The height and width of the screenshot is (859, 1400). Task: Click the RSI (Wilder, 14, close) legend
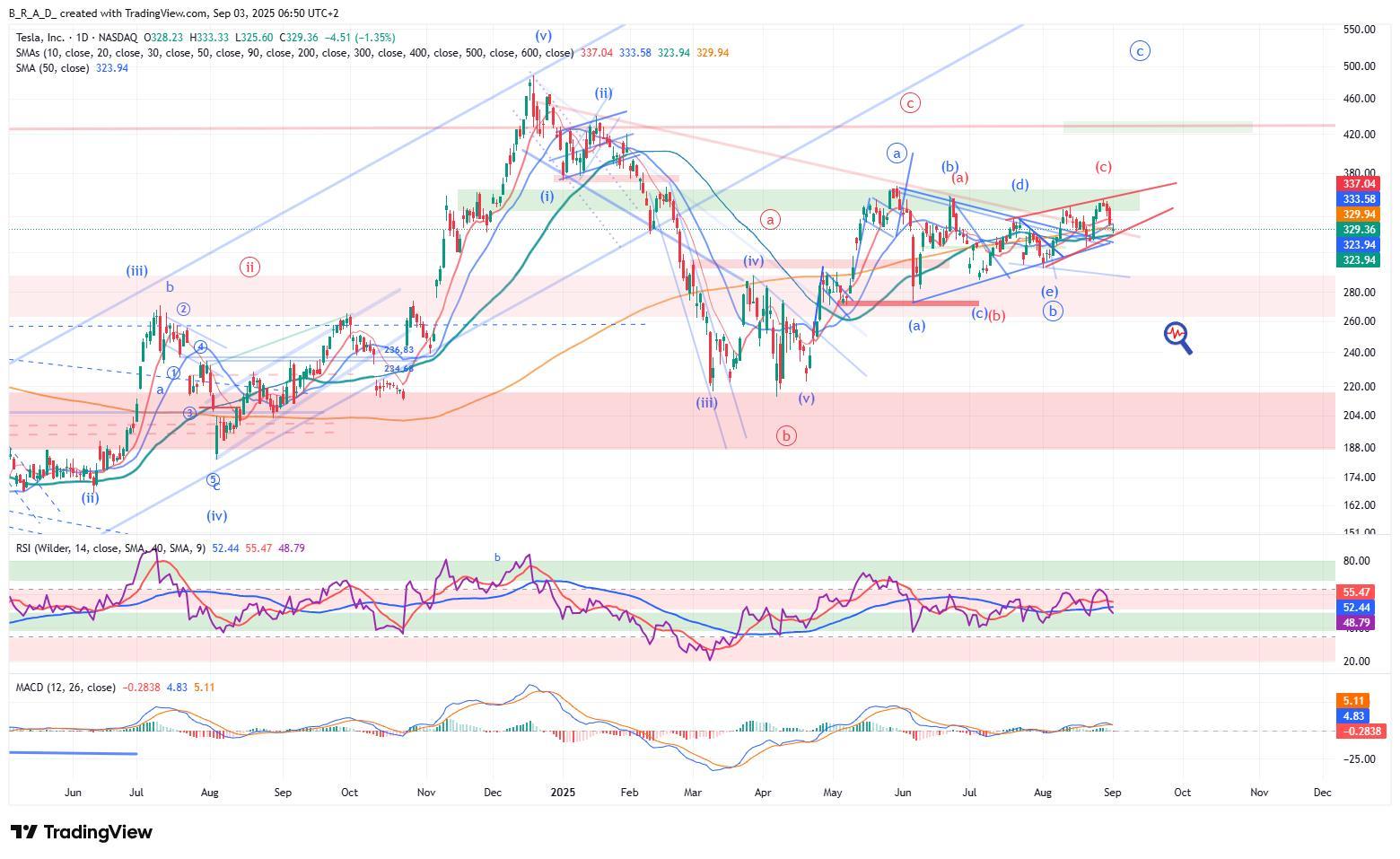[x=109, y=548]
